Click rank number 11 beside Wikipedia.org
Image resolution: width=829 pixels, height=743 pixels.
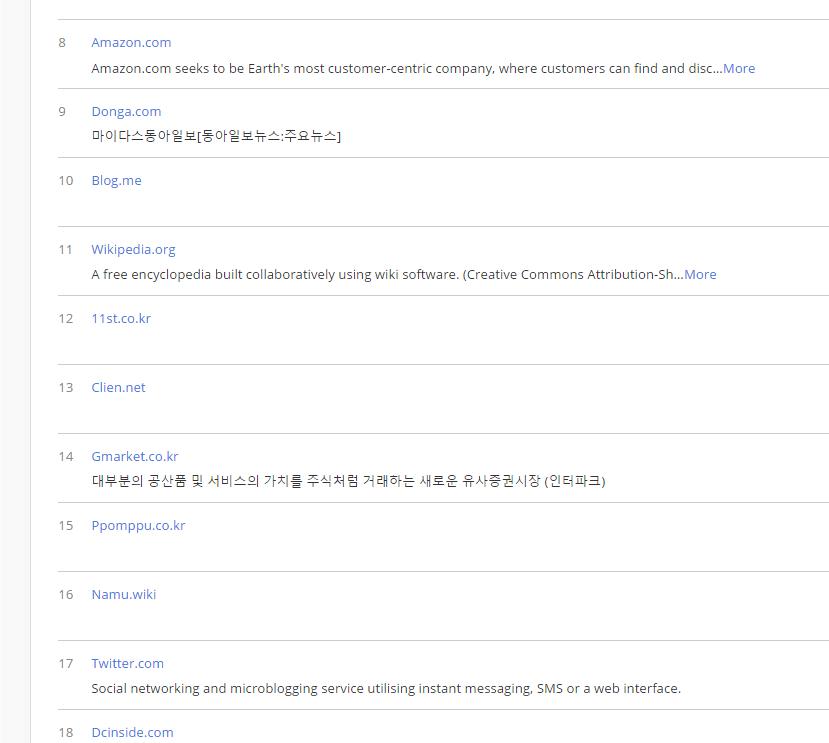pyautogui.click(x=66, y=250)
